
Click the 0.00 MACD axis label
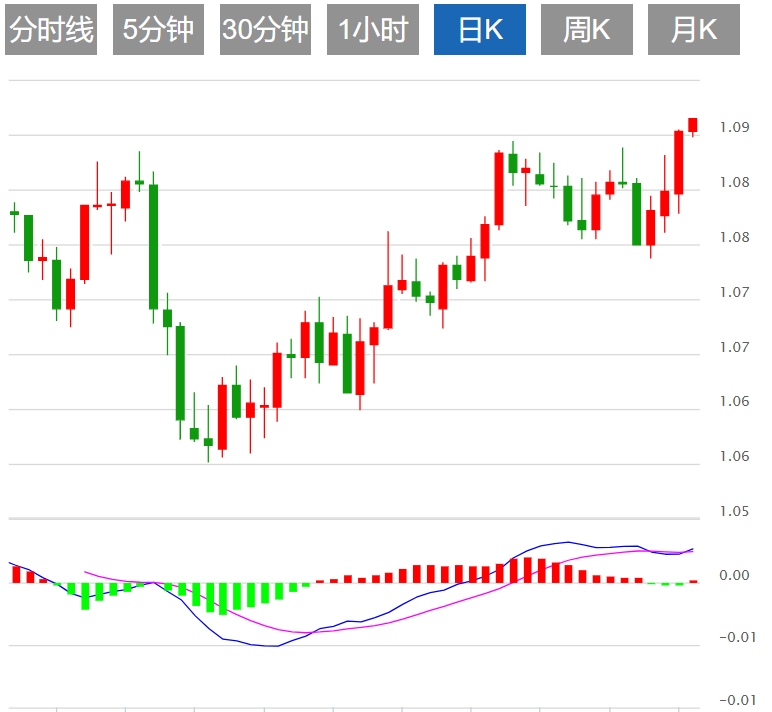(735, 575)
